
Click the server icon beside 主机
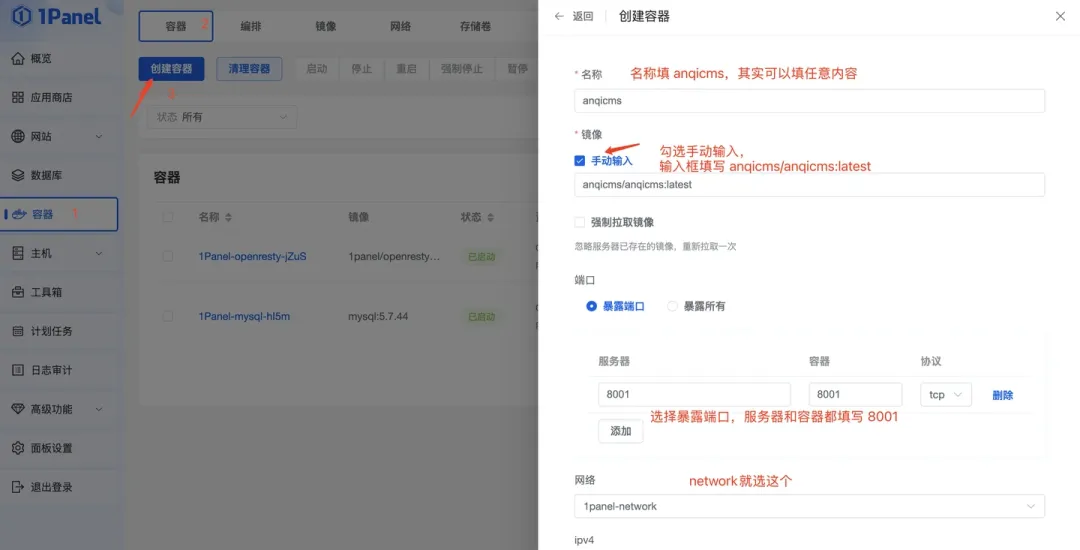tap(18, 253)
